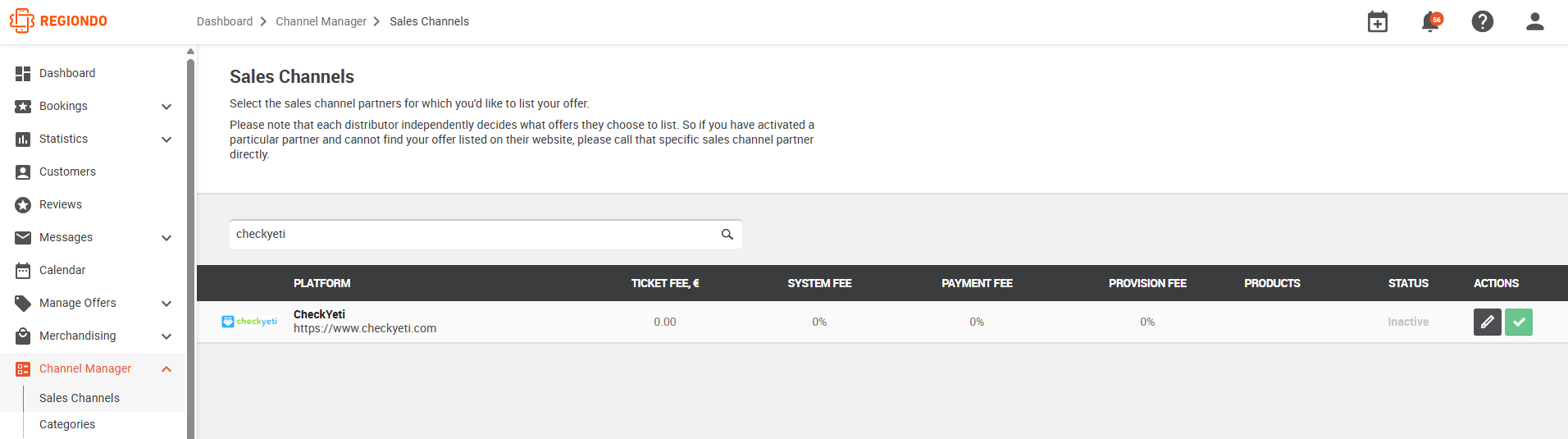Open the help question mark icon
The height and width of the screenshot is (439, 1568).
(1483, 21)
